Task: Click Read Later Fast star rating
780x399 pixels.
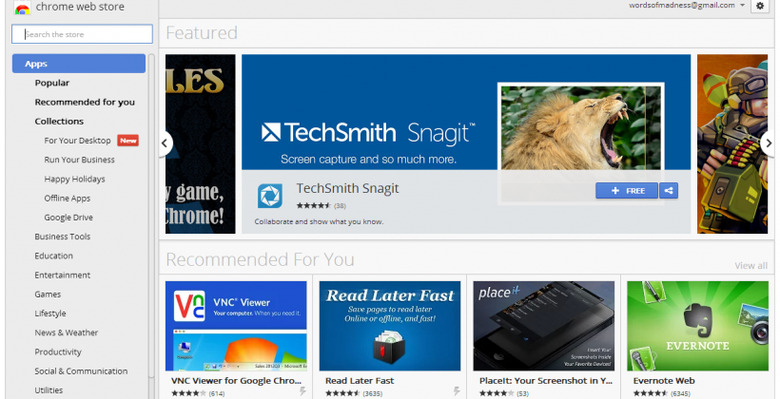Action: (342, 394)
